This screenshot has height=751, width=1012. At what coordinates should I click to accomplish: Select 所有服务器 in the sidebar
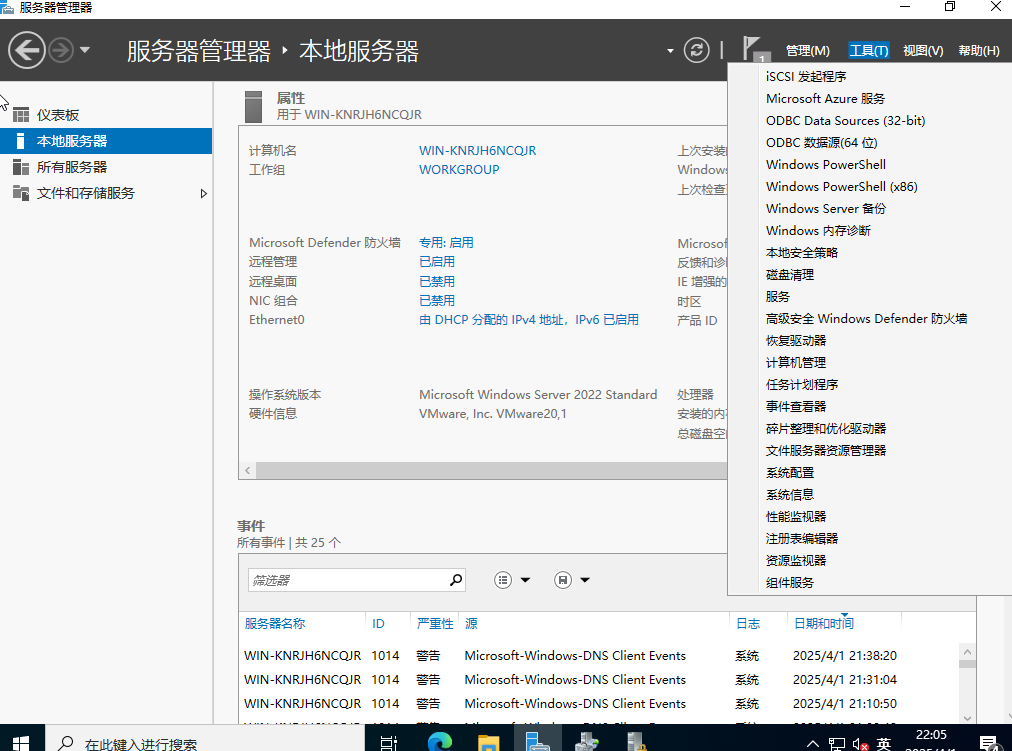click(106, 167)
